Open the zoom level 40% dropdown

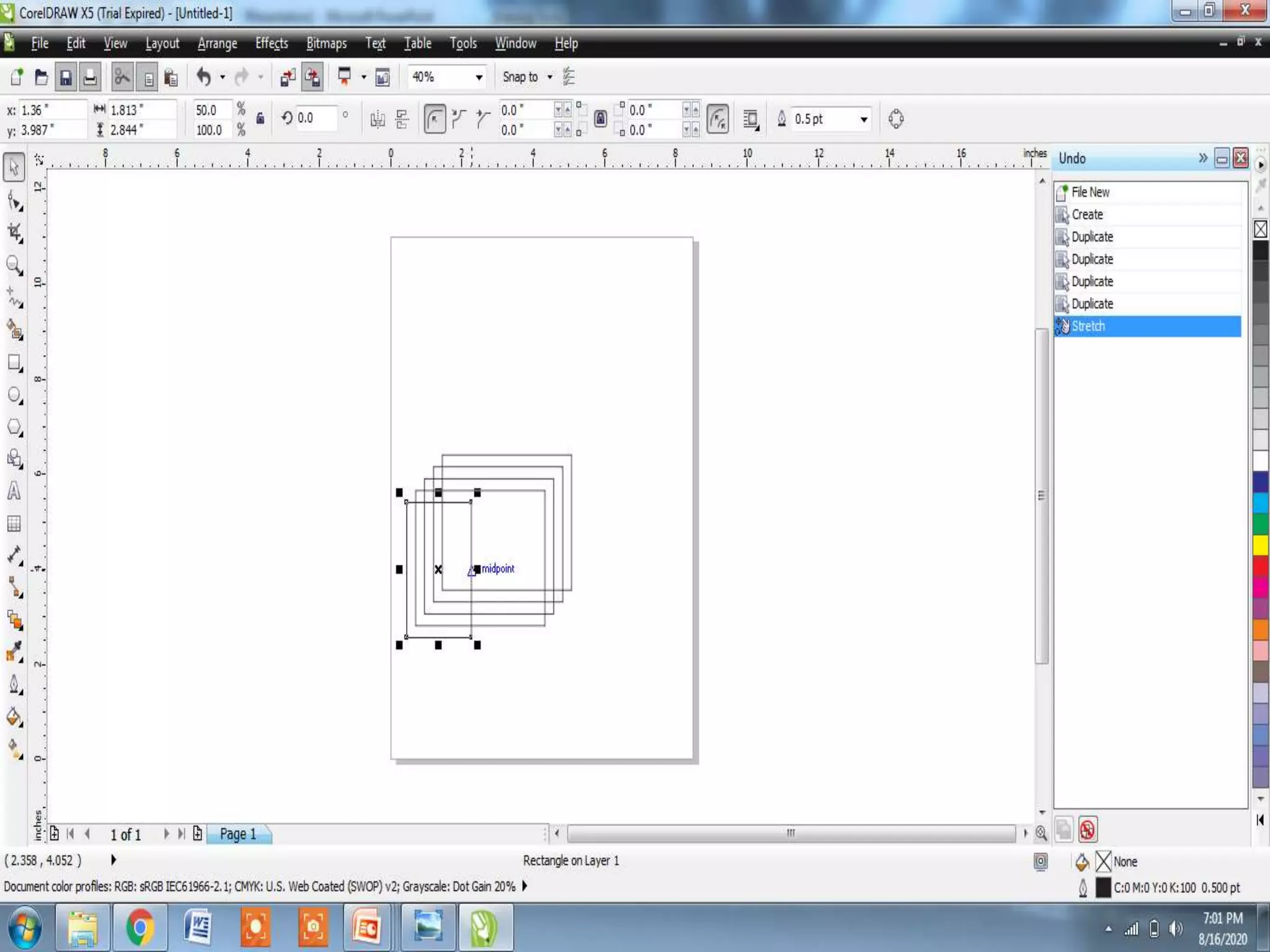pyautogui.click(x=479, y=77)
